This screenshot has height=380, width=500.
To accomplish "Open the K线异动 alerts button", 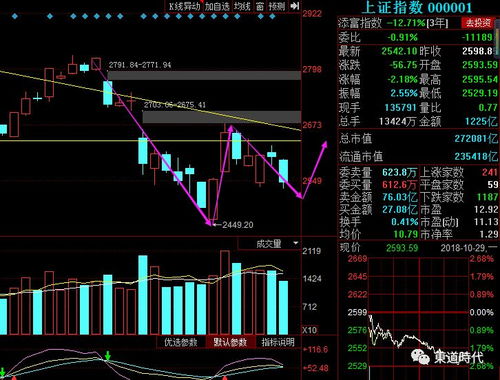I will tap(184, 6).
